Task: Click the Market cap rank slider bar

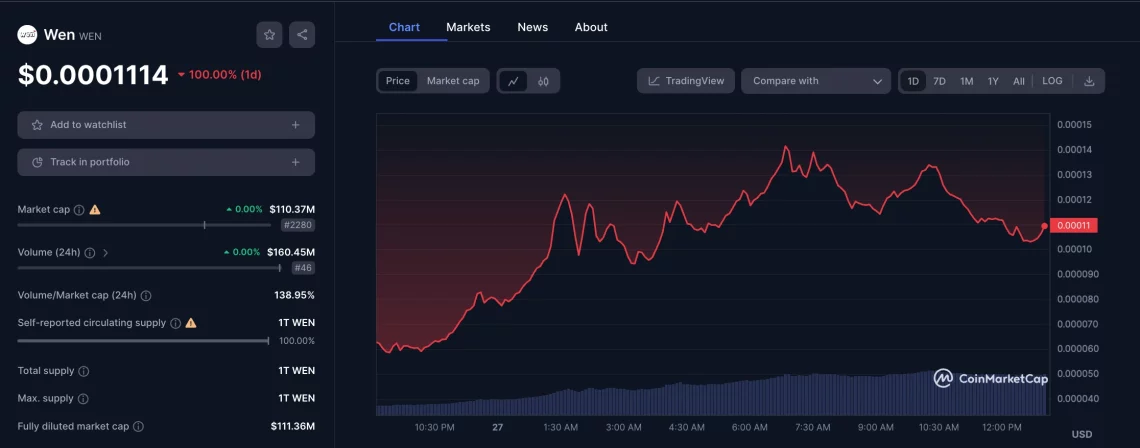Action: click(144, 225)
